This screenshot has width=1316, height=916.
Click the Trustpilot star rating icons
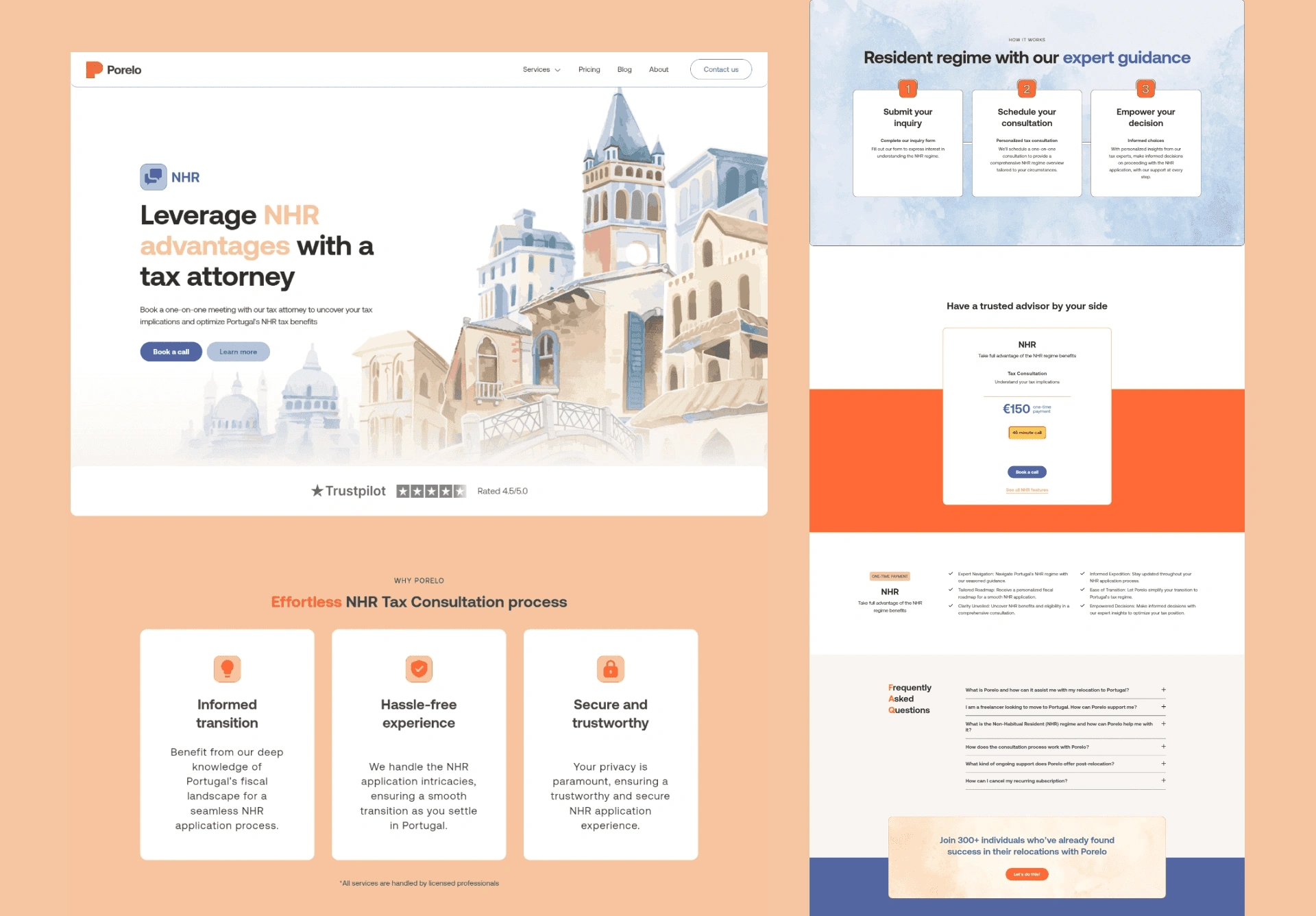431,491
